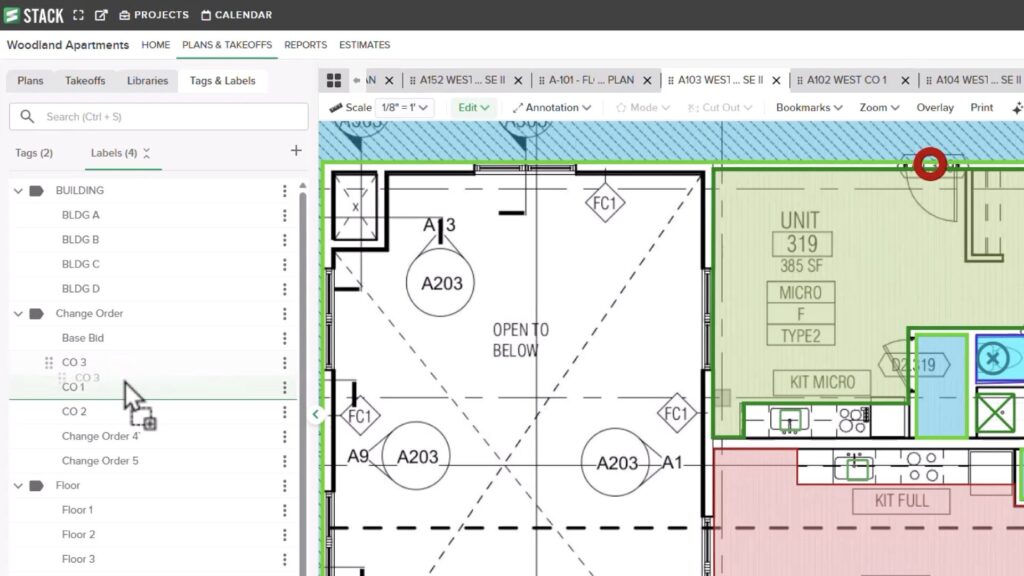This screenshot has width=1024, height=576.
Task: Select the Change Order 5 label
Action: pos(100,461)
